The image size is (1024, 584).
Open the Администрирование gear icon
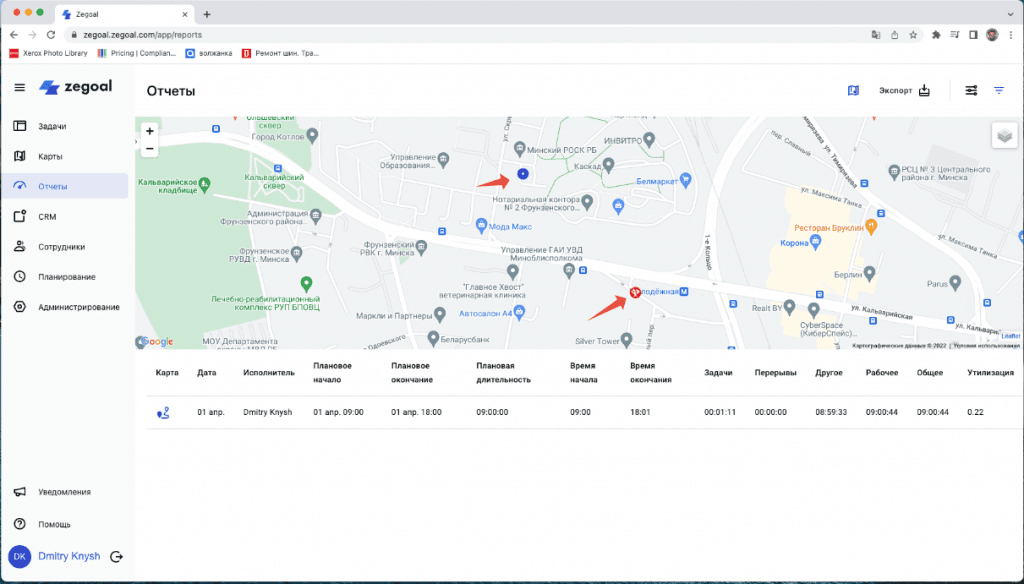click(19, 307)
